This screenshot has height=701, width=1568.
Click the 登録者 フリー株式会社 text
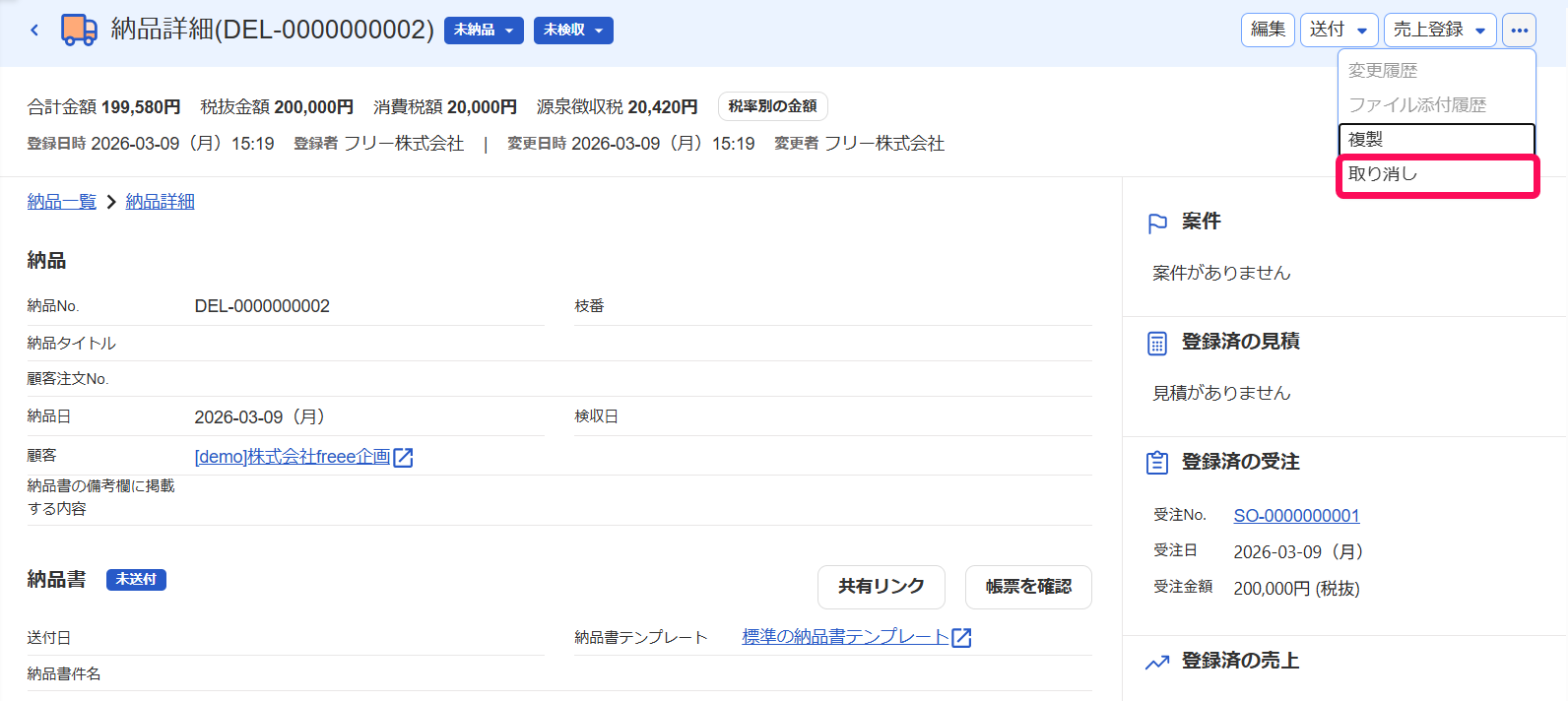coord(378,144)
